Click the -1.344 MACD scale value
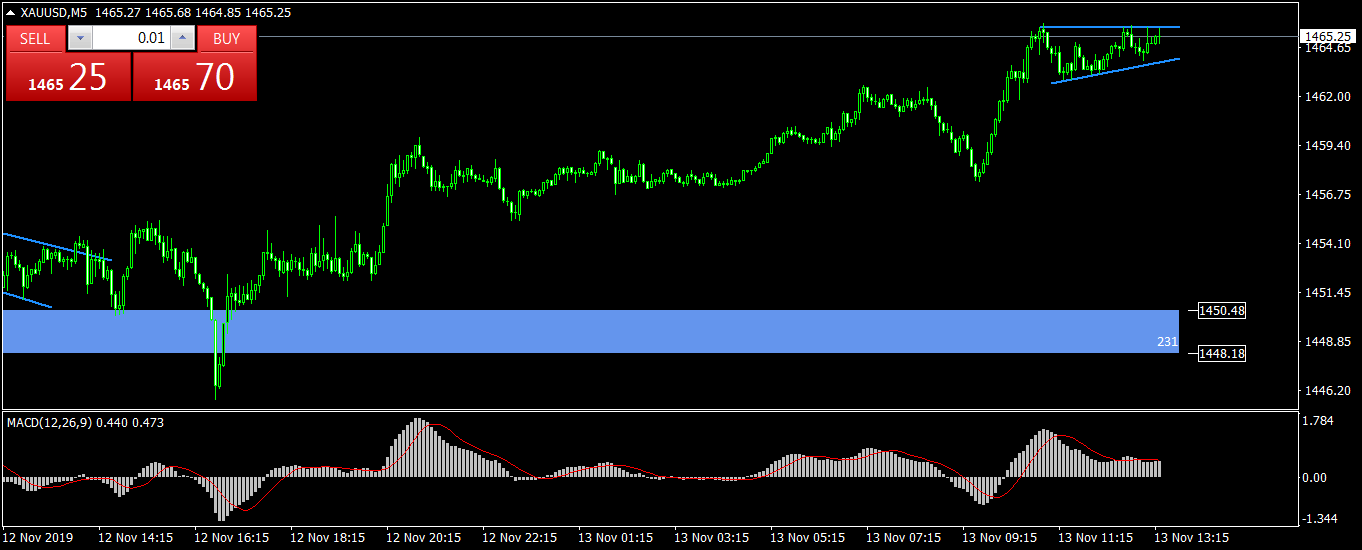Screen dimensions: 1362x550 point(1322,518)
